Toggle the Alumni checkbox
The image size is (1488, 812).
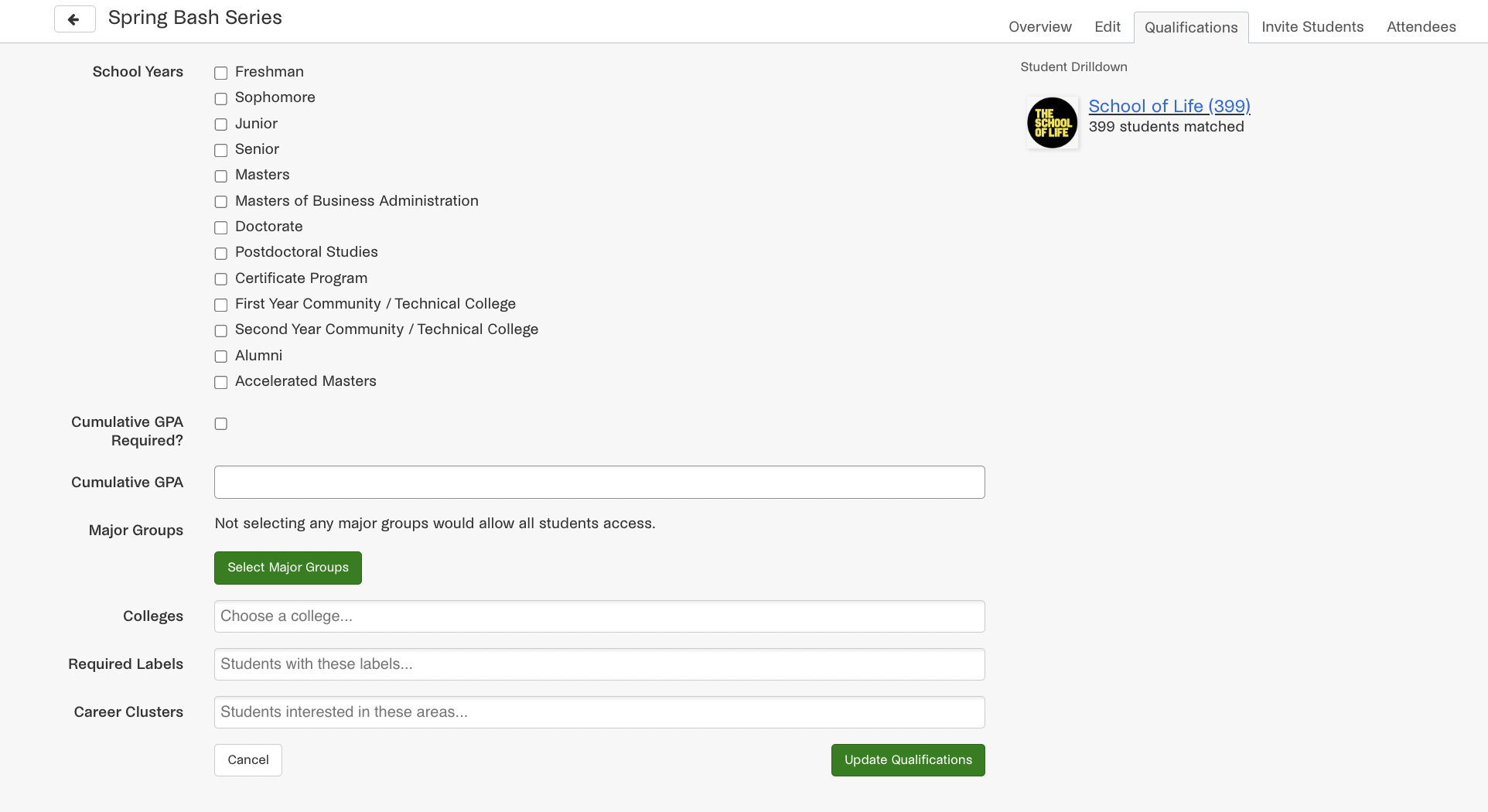coord(221,357)
